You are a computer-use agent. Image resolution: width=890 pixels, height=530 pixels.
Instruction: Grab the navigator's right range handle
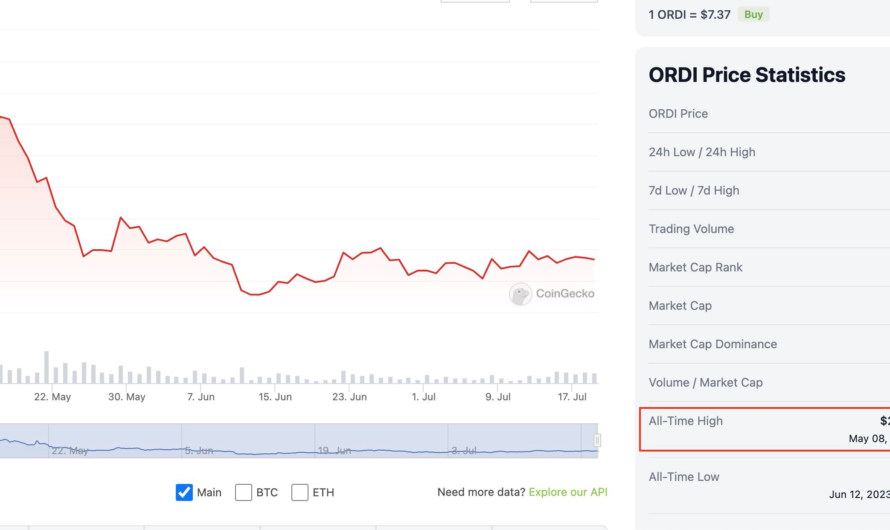coord(597,440)
